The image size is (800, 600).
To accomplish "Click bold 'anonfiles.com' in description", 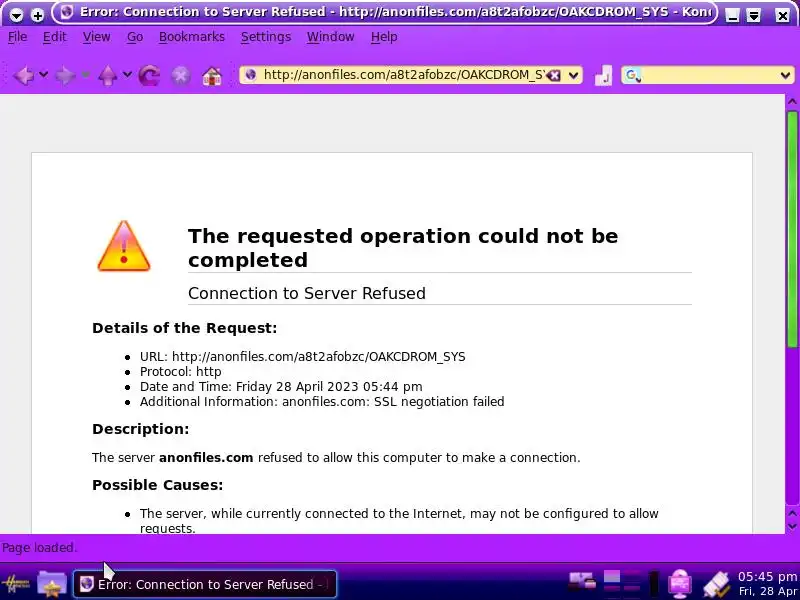I will click(x=206, y=458).
